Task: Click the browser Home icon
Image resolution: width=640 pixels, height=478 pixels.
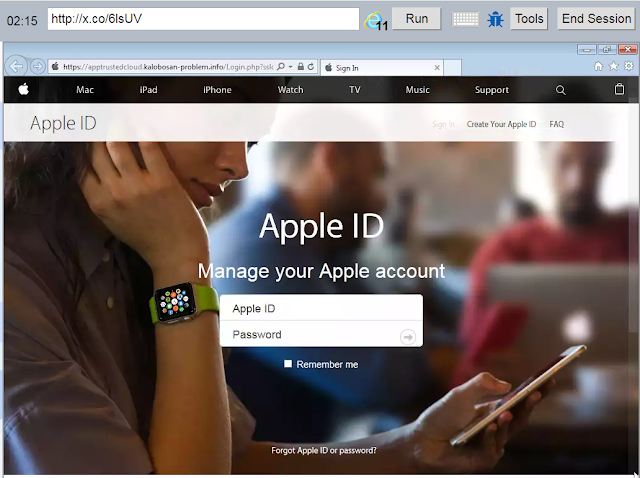Action: (598, 66)
